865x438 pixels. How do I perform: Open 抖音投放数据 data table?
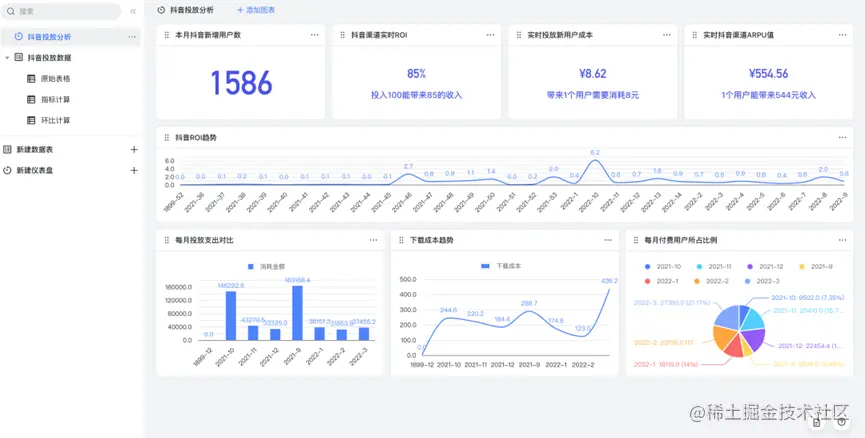49,57
